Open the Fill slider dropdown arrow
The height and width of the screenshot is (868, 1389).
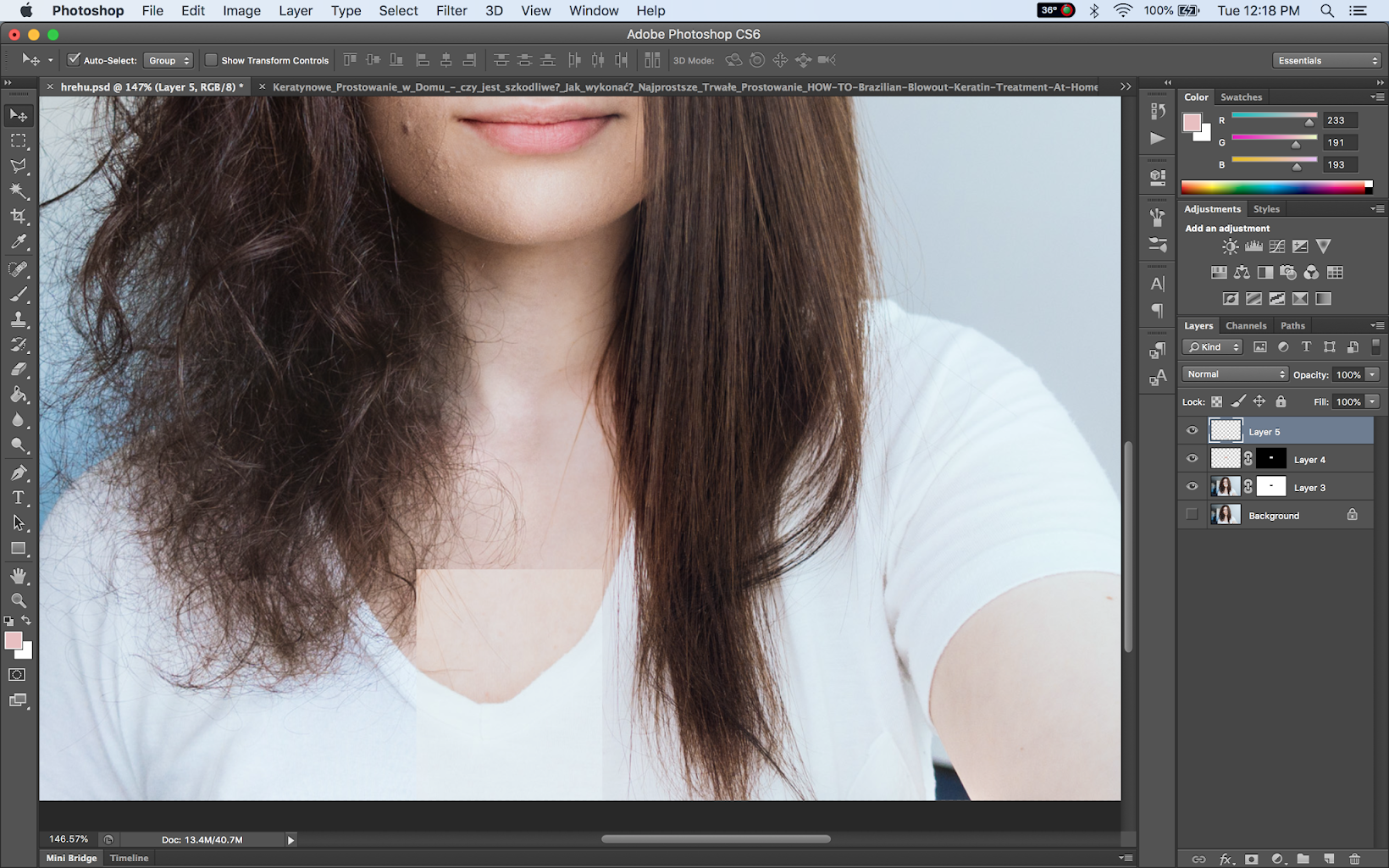[x=1372, y=401]
